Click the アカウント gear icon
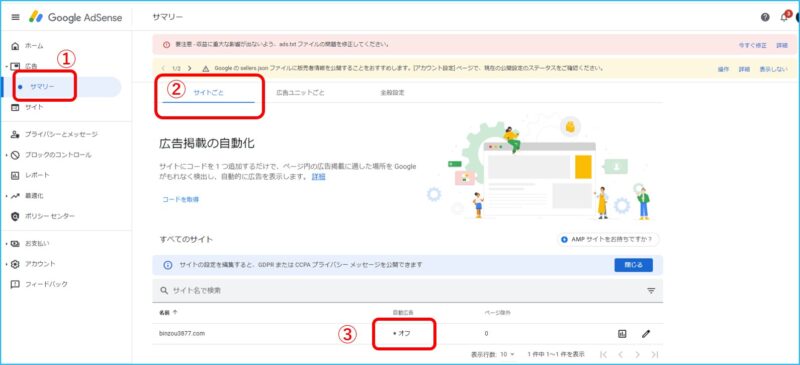Viewport: 800px width, 365px height. coord(15,264)
